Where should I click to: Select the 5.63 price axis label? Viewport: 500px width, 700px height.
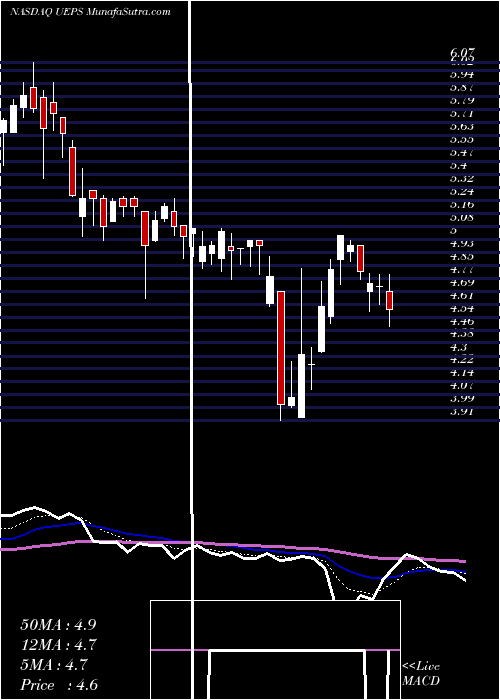[462, 127]
